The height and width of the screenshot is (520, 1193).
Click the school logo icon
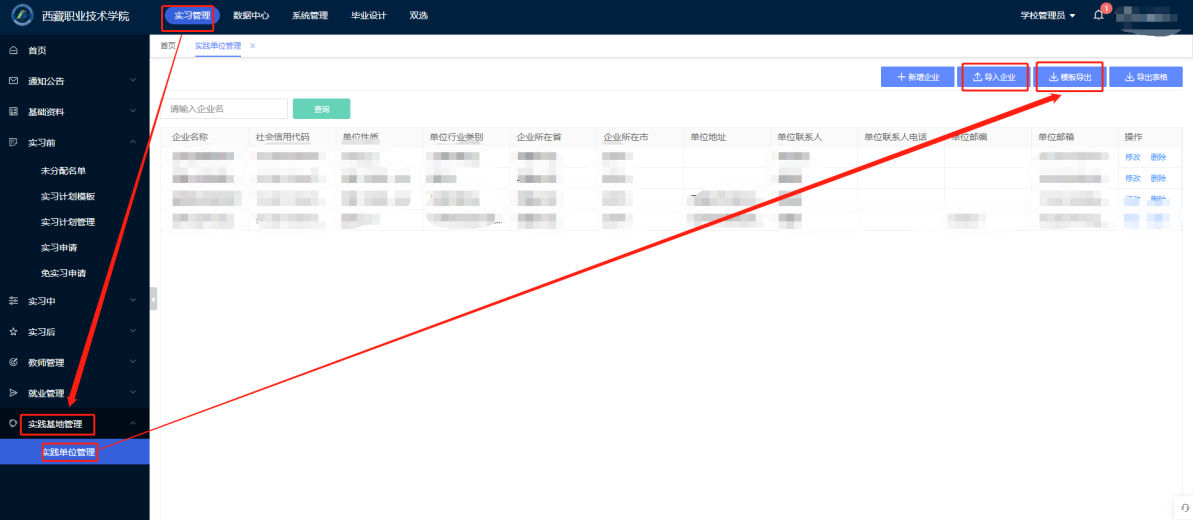22,17
